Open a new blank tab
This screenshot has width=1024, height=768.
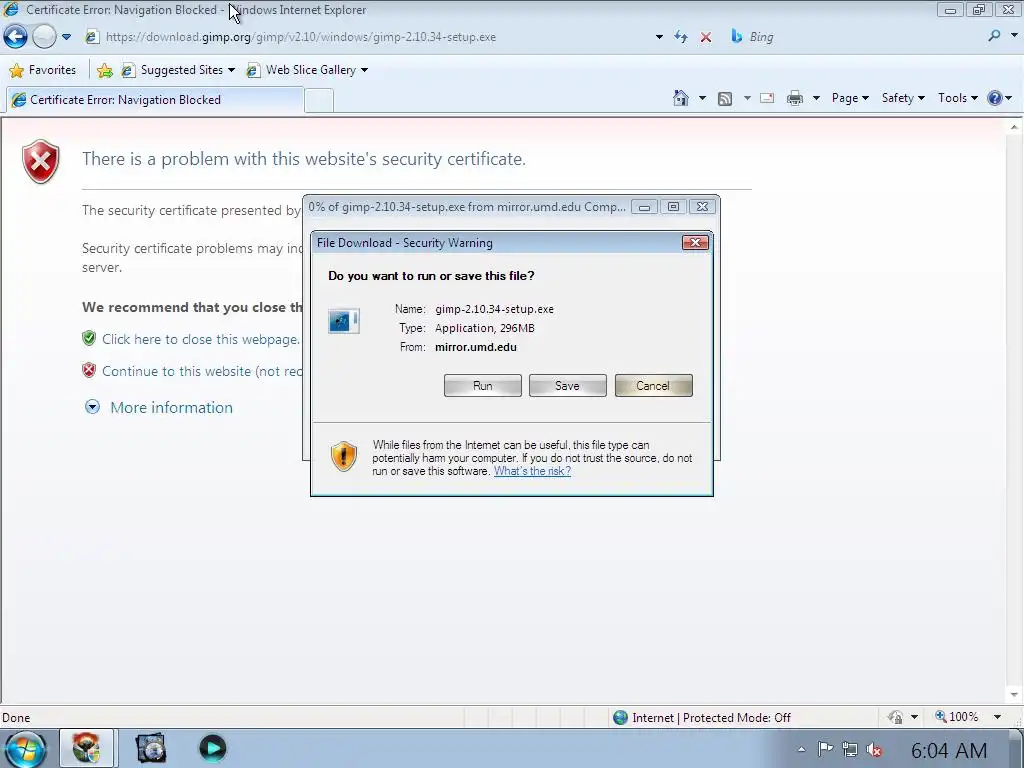point(319,101)
